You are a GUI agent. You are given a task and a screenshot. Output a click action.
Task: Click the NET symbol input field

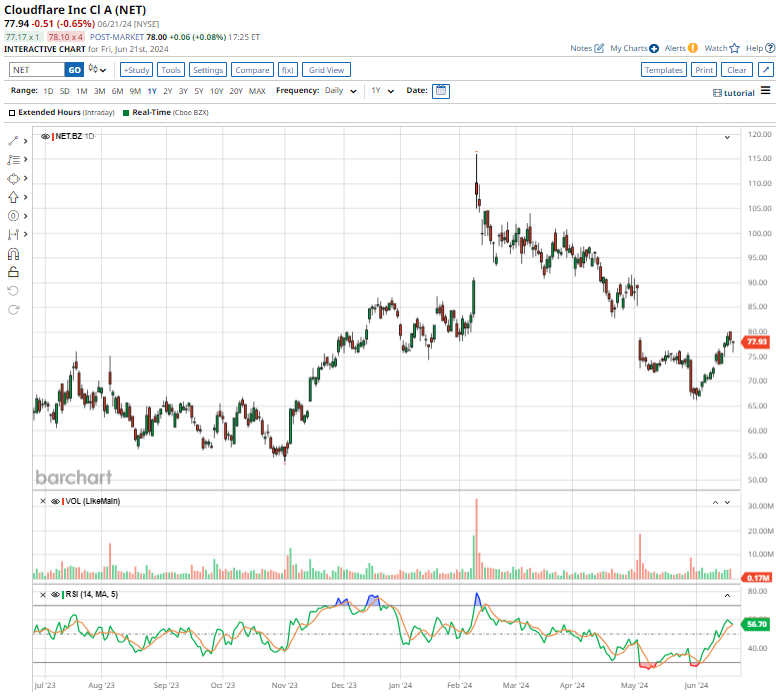36,70
